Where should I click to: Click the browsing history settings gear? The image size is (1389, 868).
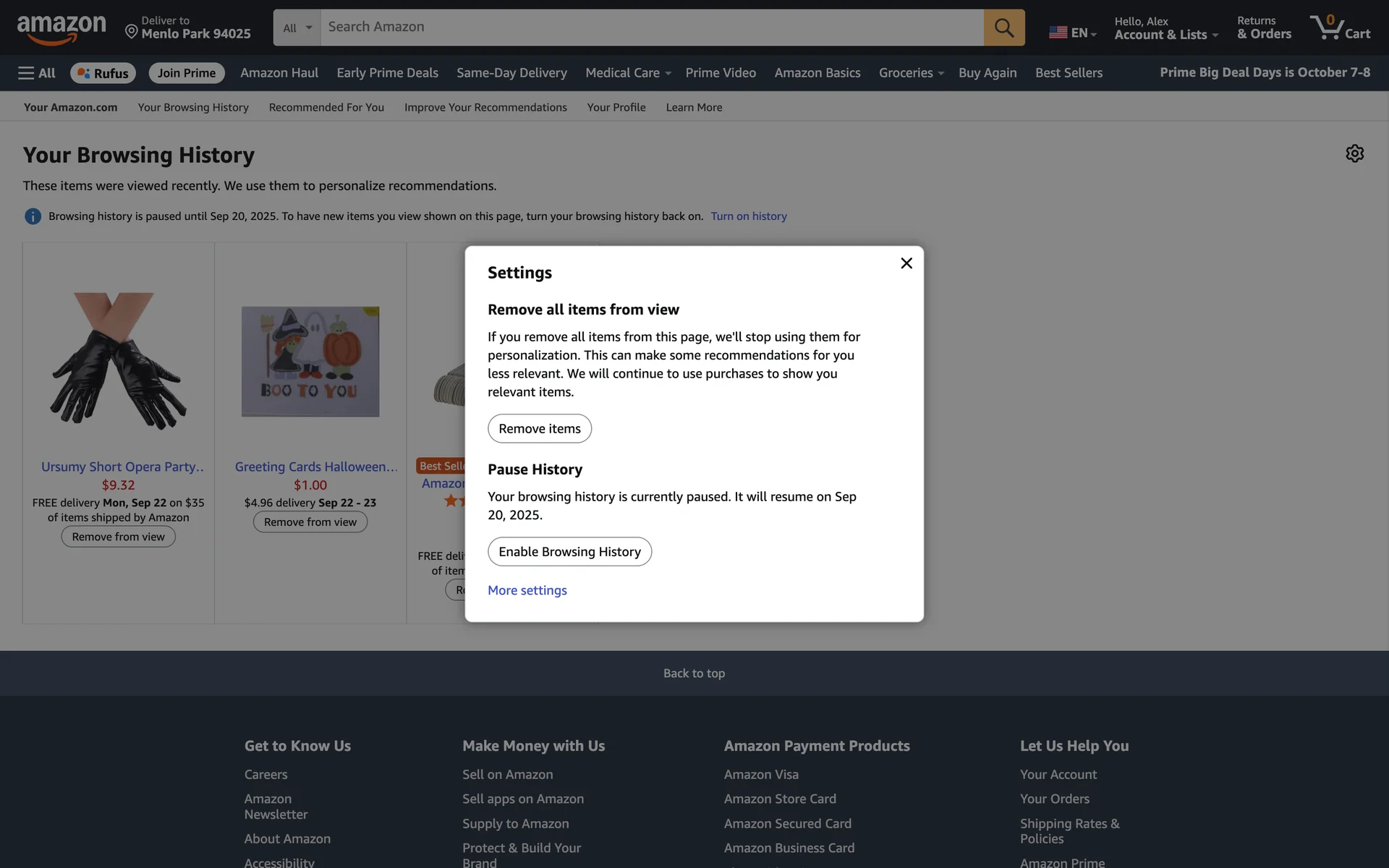click(x=1354, y=153)
